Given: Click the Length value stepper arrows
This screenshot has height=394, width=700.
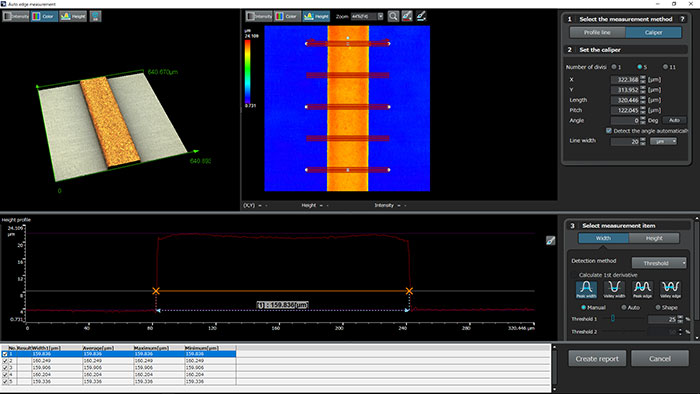Looking at the screenshot, I should pyautogui.click(x=643, y=100).
